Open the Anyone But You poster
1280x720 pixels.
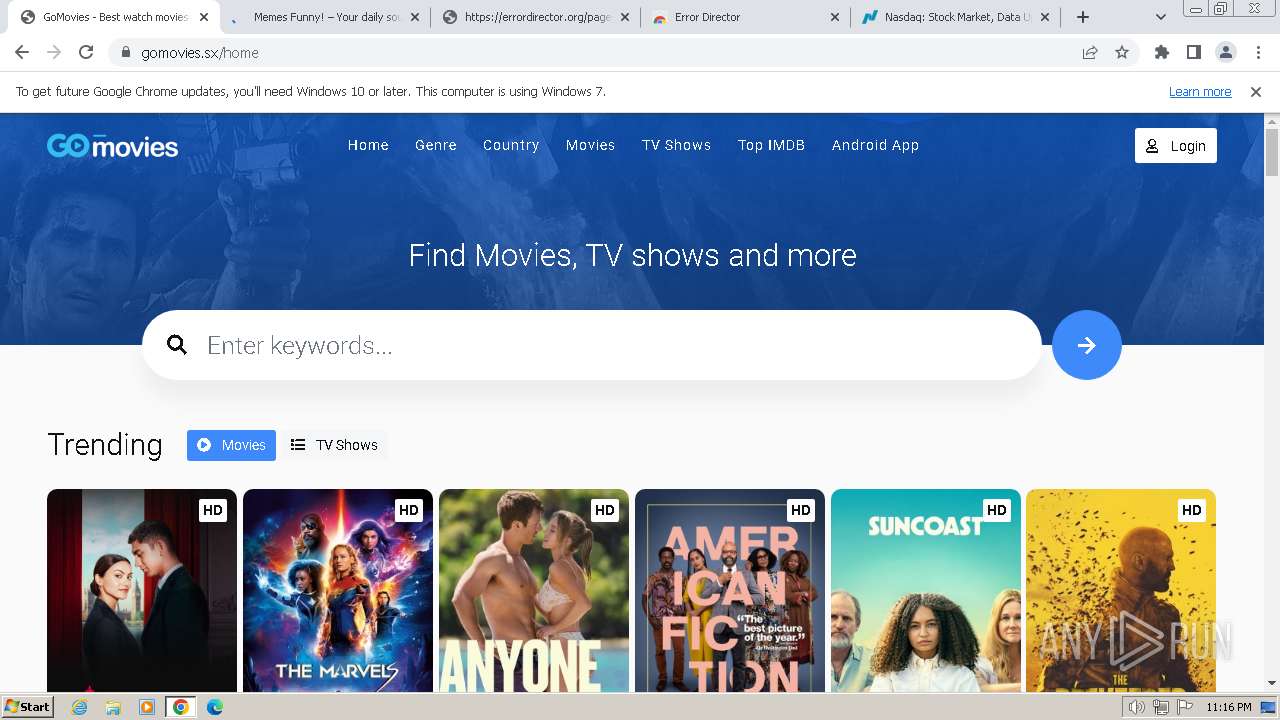(x=534, y=590)
